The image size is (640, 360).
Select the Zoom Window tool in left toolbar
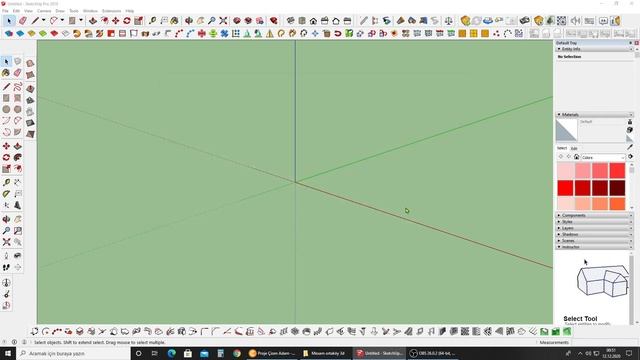tap(18, 231)
